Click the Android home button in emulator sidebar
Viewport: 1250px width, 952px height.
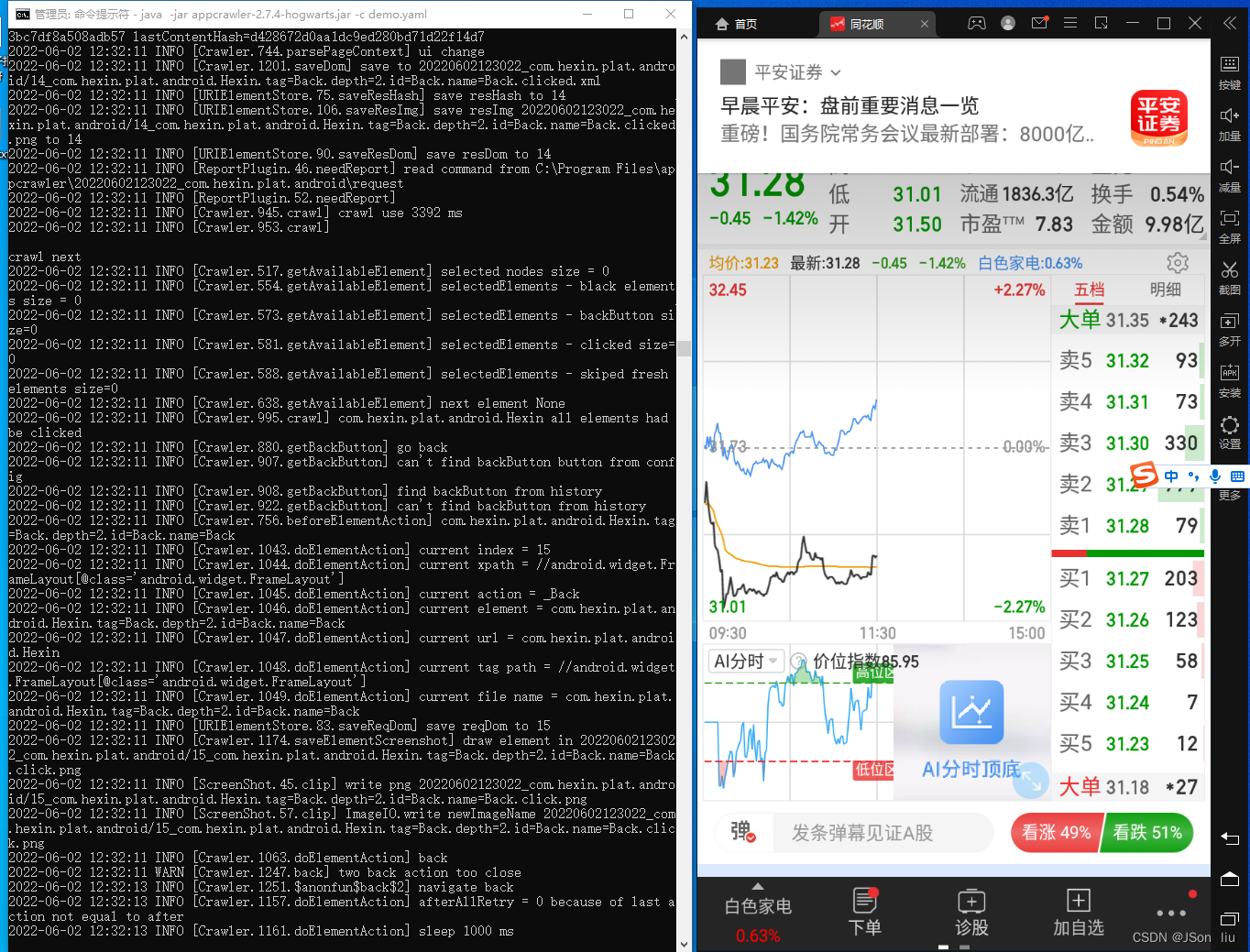[x=1230, y=879]
